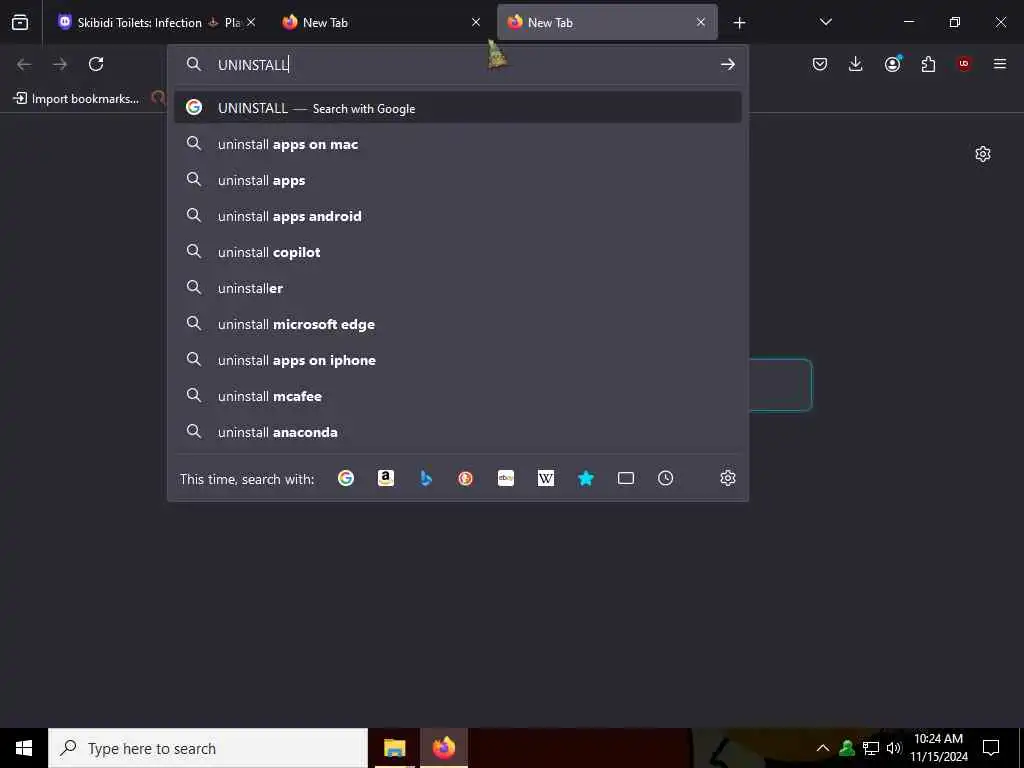Click the Type here to search box
This screenshot has width=1024, height=768.
click(x=208, y=748)
